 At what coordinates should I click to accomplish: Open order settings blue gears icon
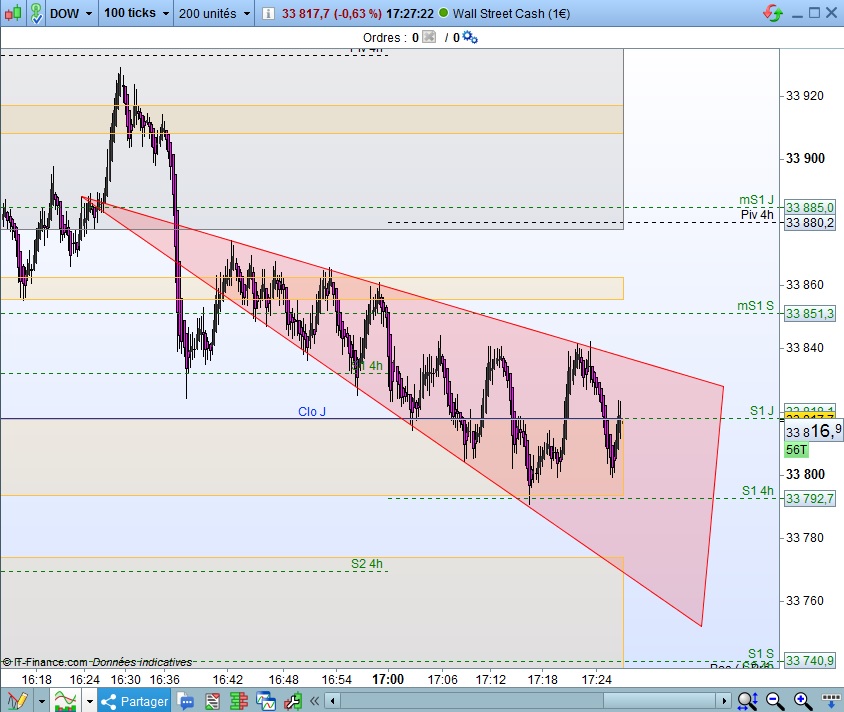point(470,37)
